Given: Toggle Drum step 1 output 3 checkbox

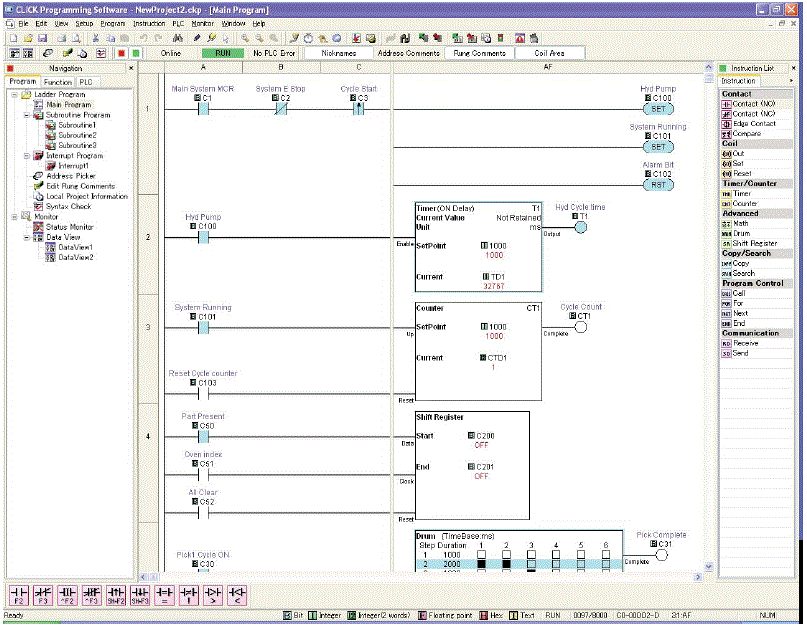Looking at the screenshot, I should pos(531,554).
